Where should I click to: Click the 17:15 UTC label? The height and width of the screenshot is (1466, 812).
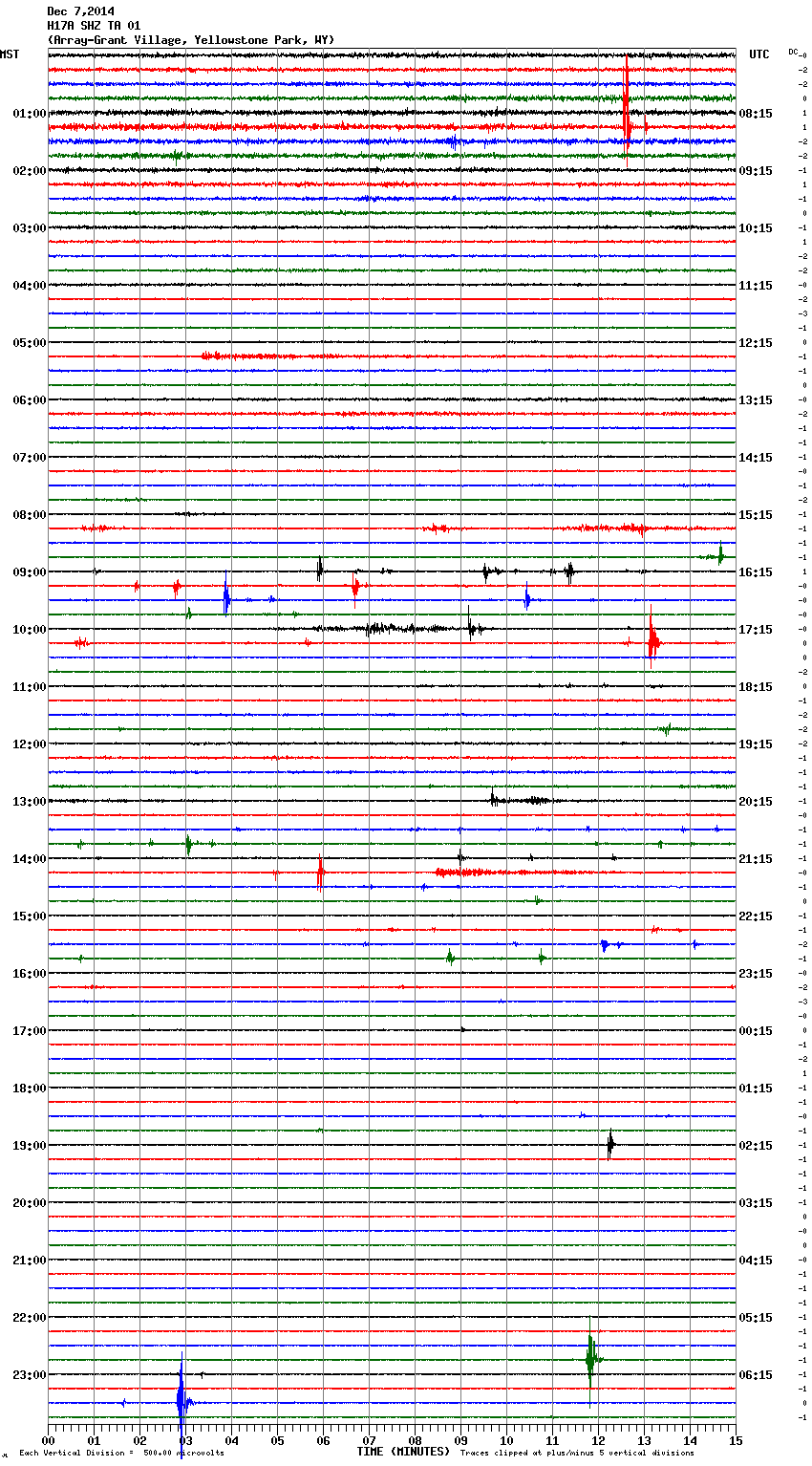point(756,630)
